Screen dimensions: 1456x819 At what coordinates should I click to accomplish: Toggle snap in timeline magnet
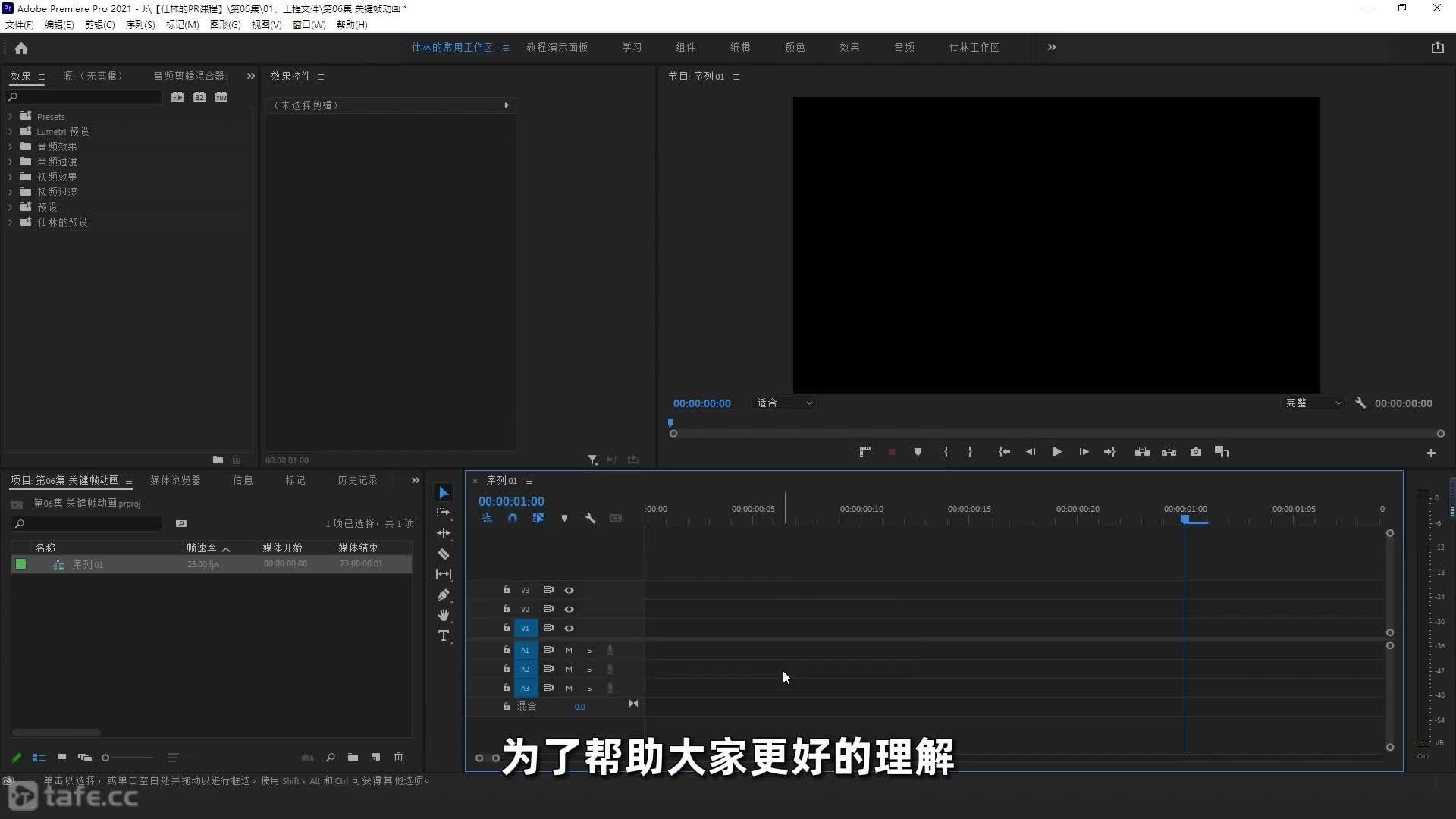coord(513,519)
